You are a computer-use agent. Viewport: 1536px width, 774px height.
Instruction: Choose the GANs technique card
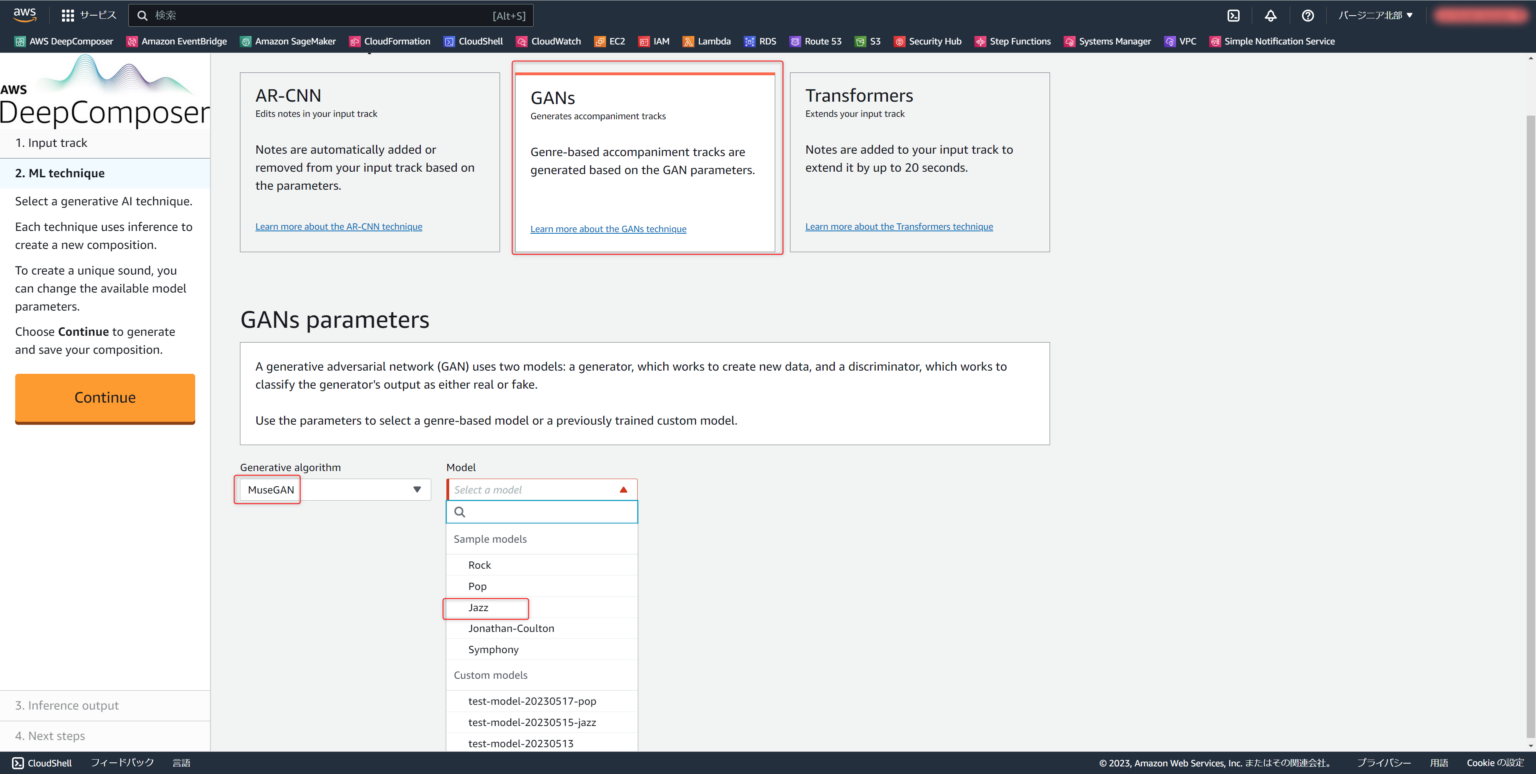(646, 161)
